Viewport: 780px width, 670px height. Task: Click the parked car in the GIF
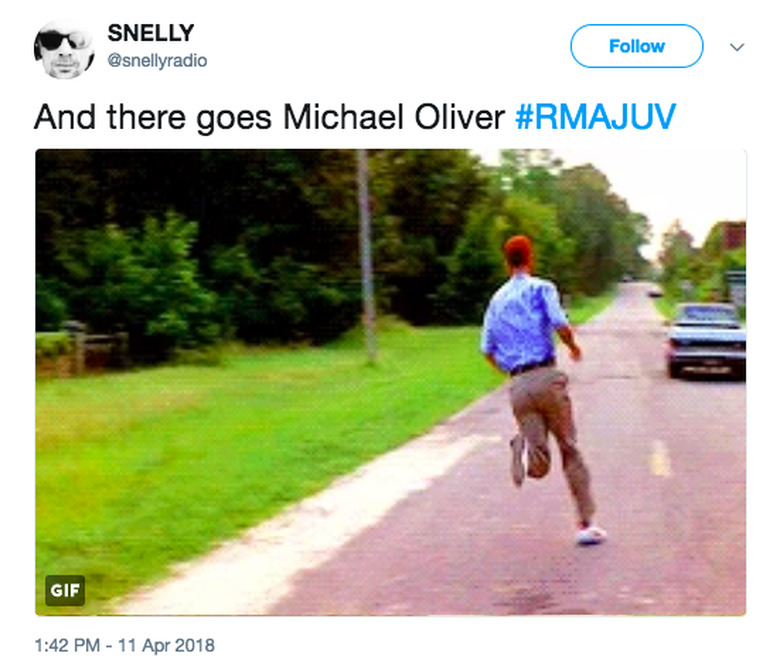(706, 340)
